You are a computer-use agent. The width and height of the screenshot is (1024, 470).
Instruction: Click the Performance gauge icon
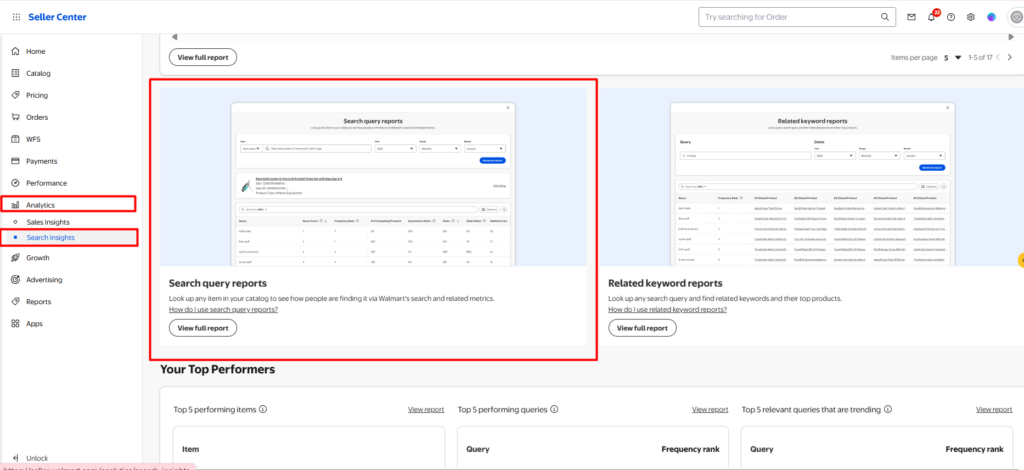point(15,183)
